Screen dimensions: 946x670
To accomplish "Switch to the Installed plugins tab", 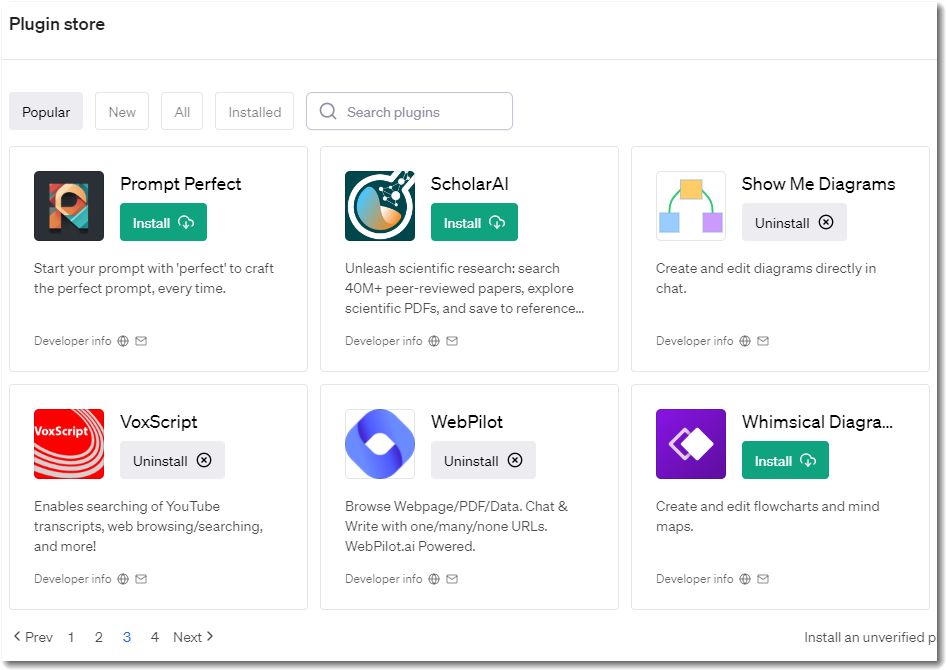I will (x=254, y=112).
